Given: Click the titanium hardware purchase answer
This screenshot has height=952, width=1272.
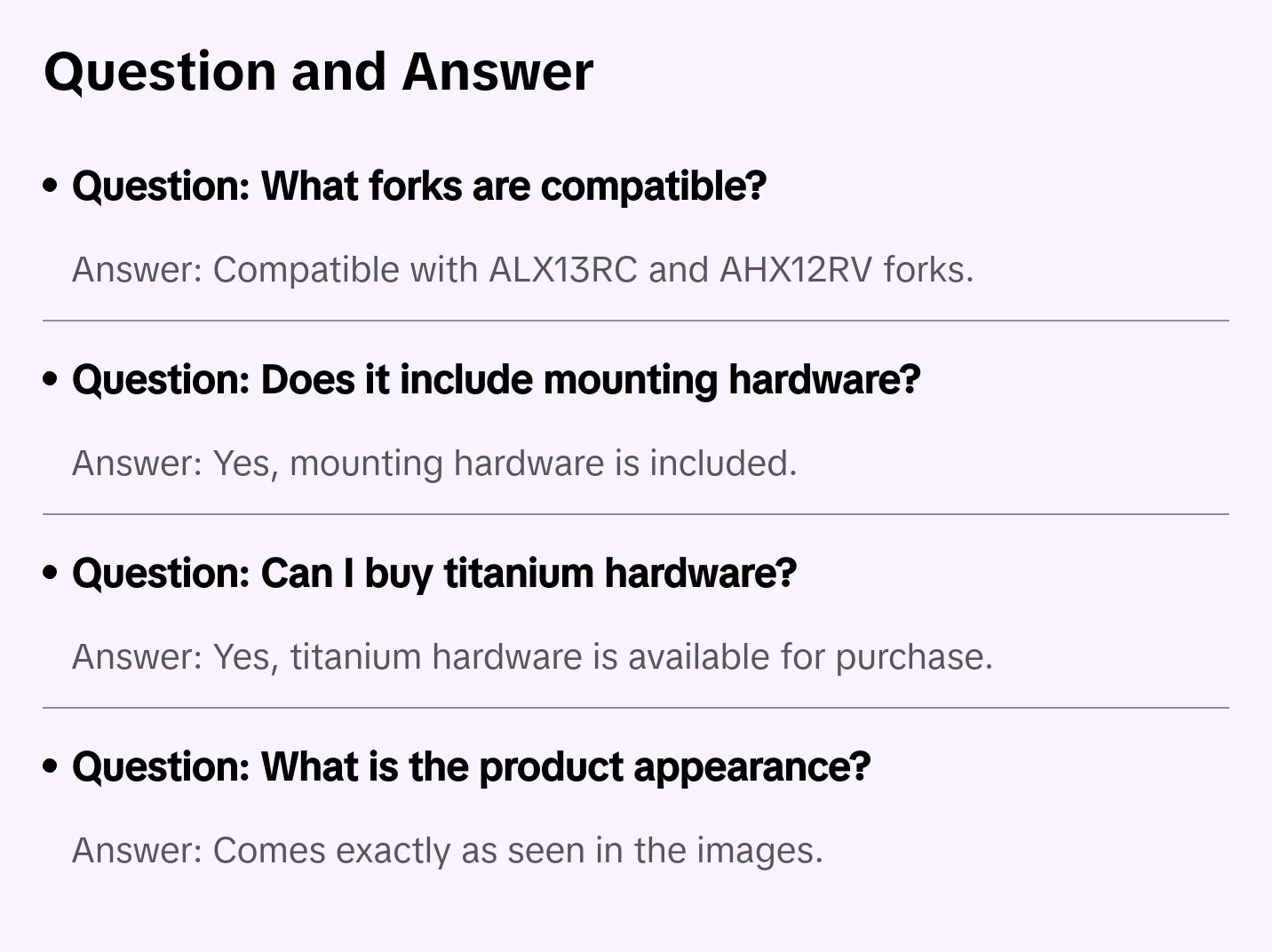Looking at the screenshot, I should point(531,657).
